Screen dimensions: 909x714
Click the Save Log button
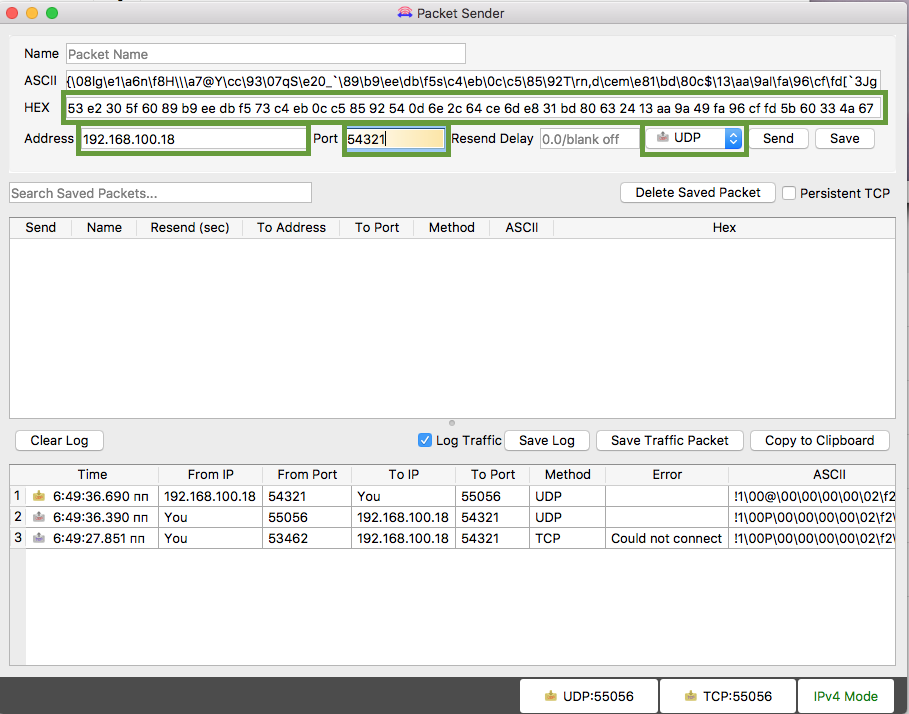(x=547, y=440)
